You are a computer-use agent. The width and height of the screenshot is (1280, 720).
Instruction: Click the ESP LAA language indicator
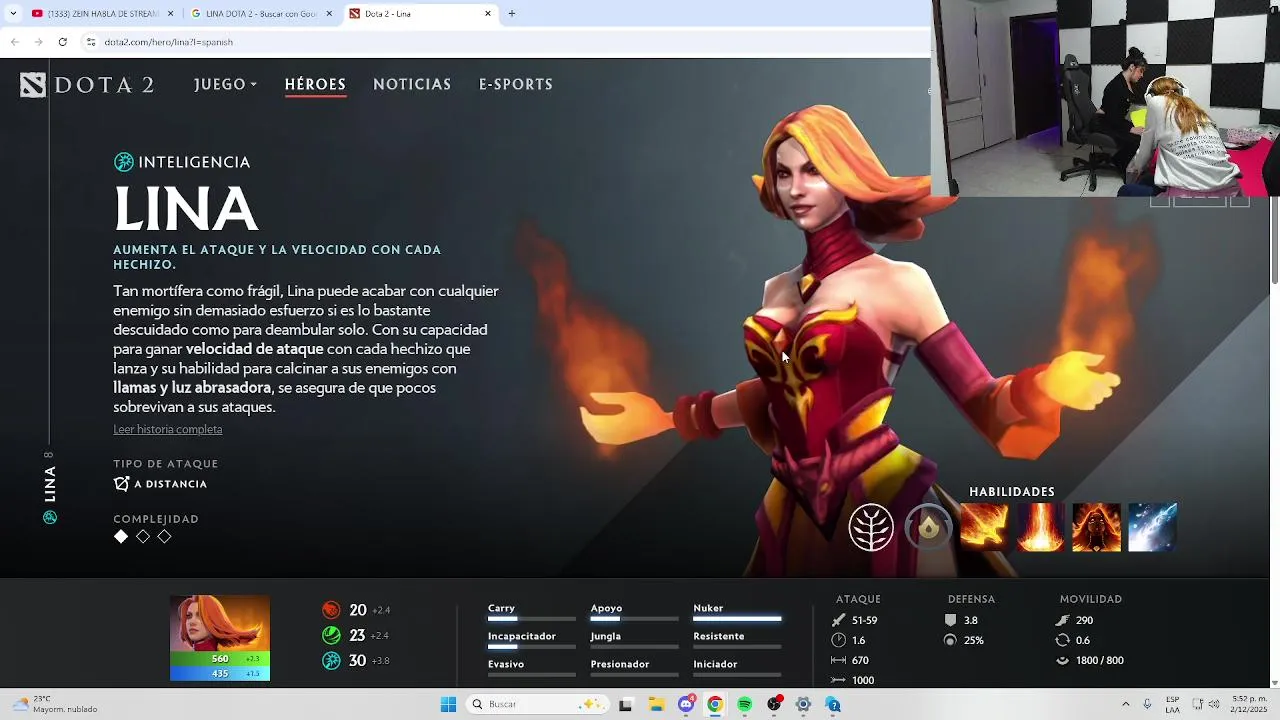tap(1172, 704)
